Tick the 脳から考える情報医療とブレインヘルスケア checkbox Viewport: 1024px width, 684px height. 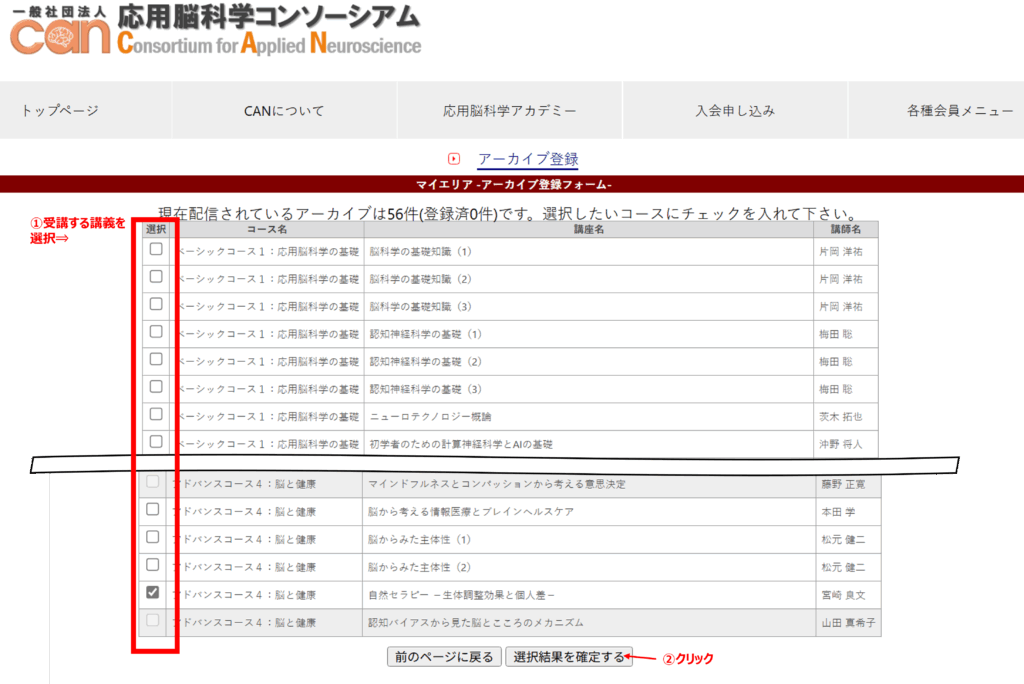point(153,510)
